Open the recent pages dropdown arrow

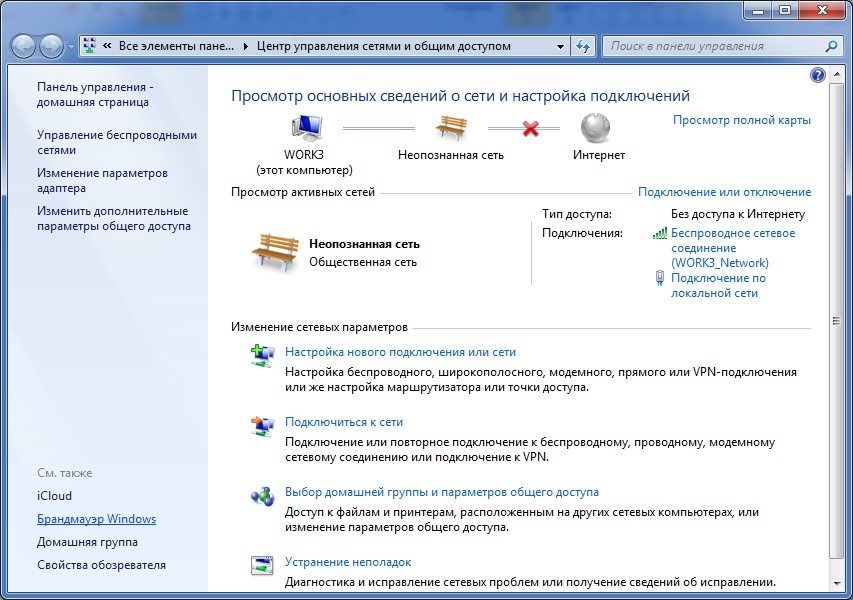(x=71, y=47)
